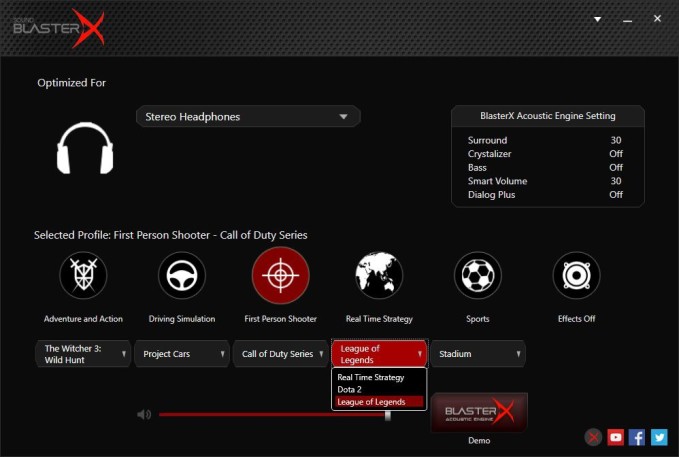
Task: Expand the Project Cars dropdown
Action: click(181, 354)
